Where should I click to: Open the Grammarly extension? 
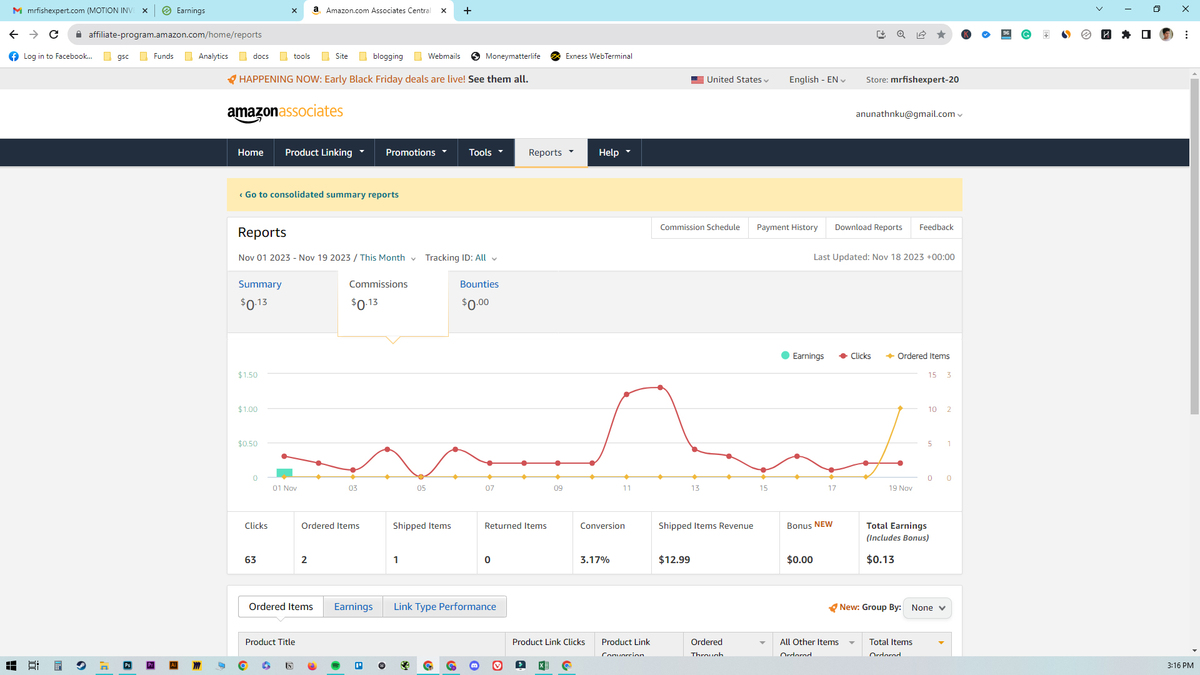click(x=1026, y=34)
